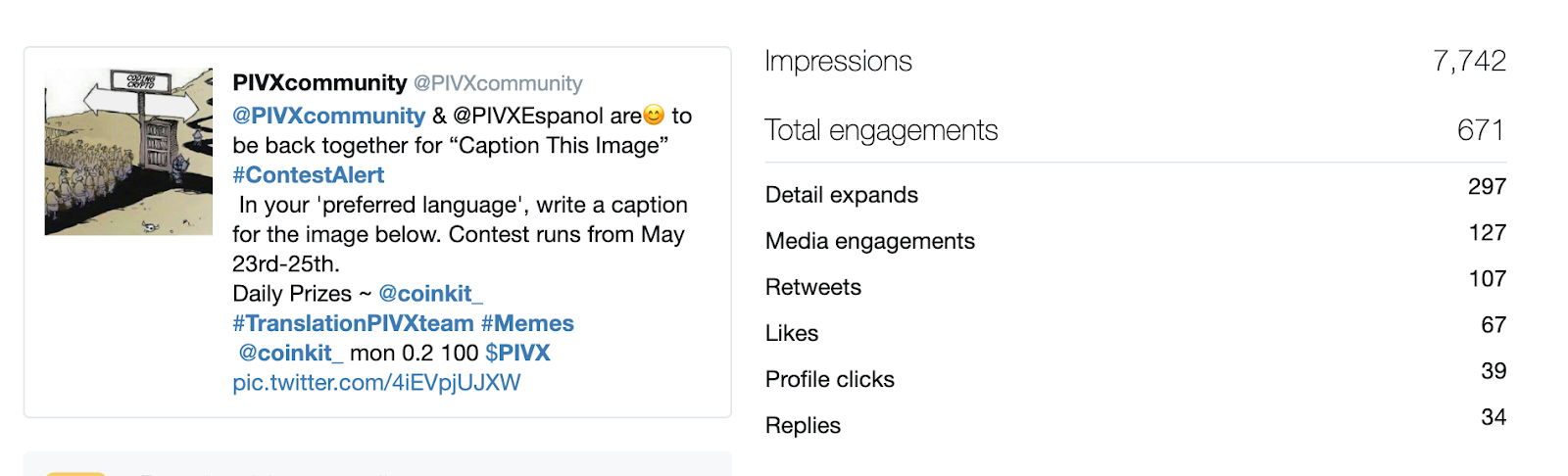
Task: Click the Media engagements metric
Action: [870, 241]
